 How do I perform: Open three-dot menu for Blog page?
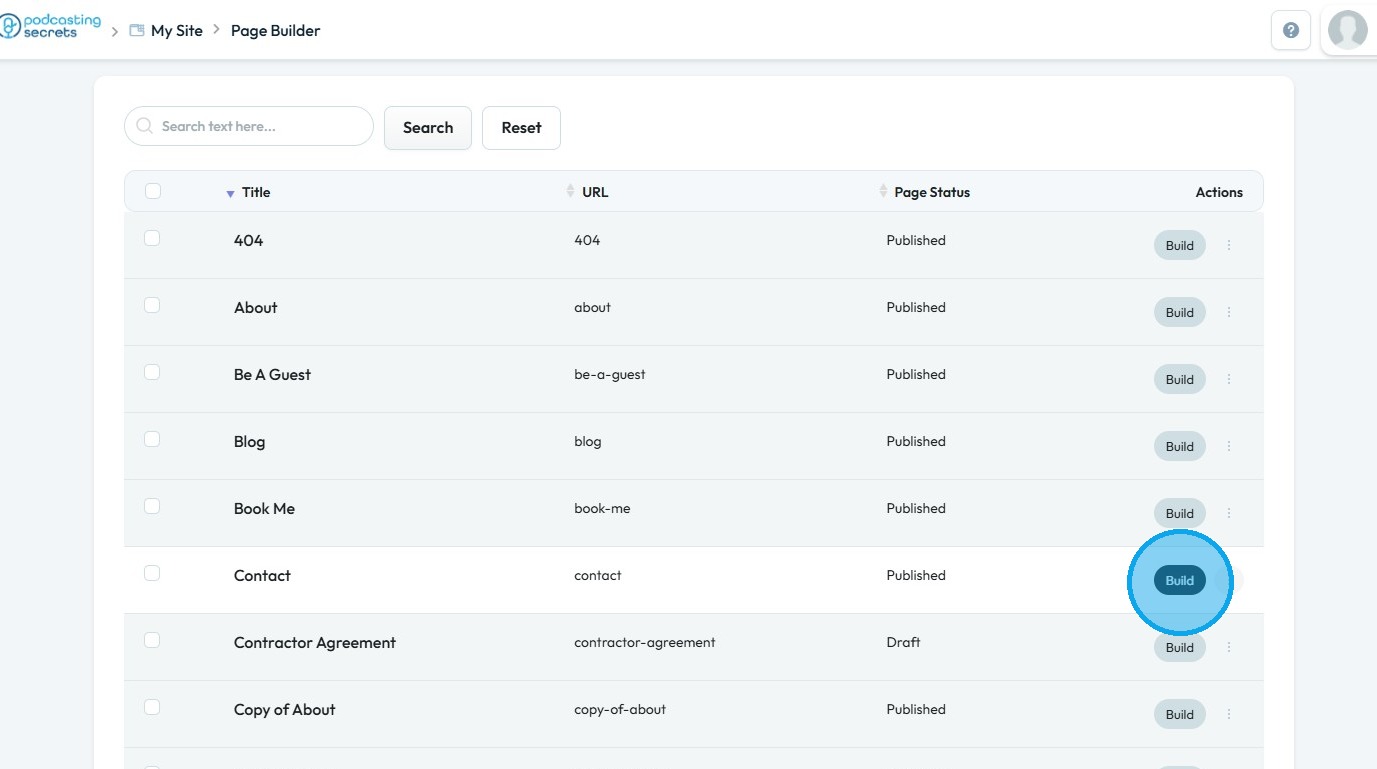click(x=1229, y=446)
